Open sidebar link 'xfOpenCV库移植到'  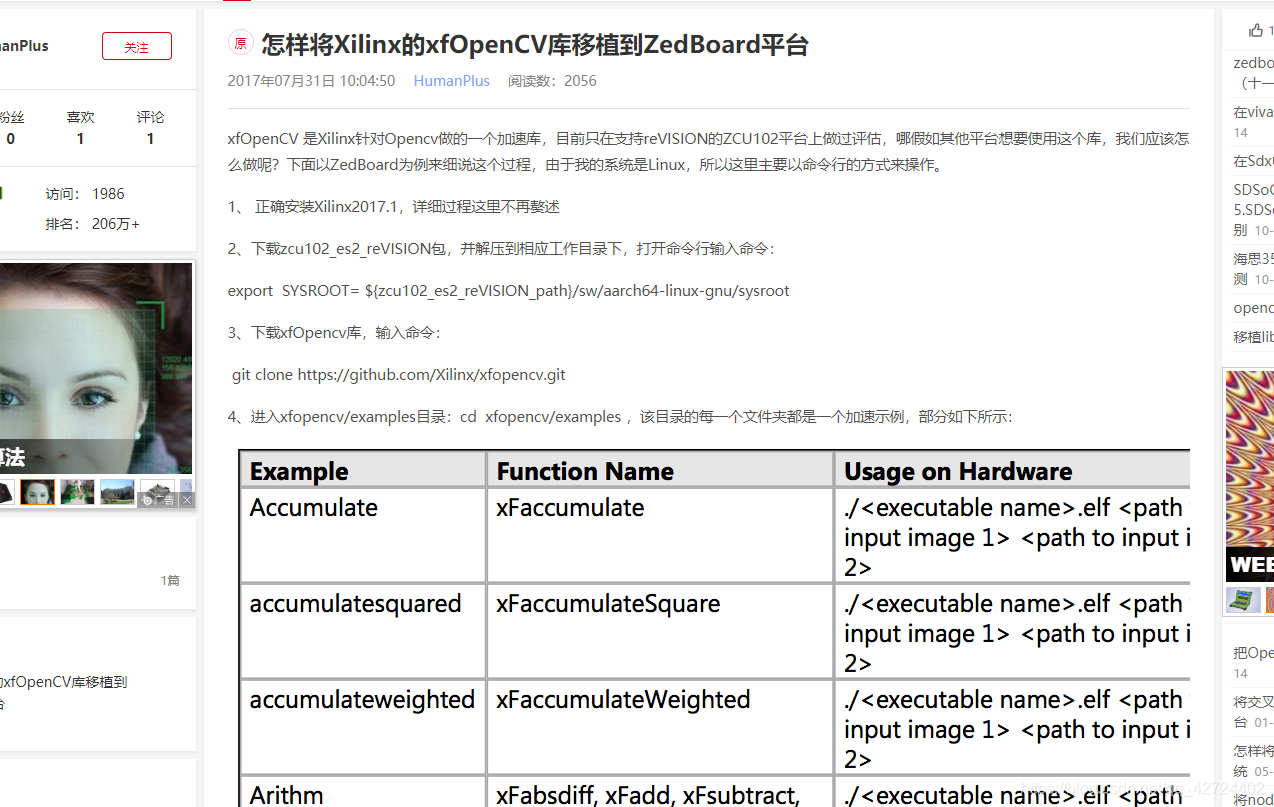(x=64, y=682)
